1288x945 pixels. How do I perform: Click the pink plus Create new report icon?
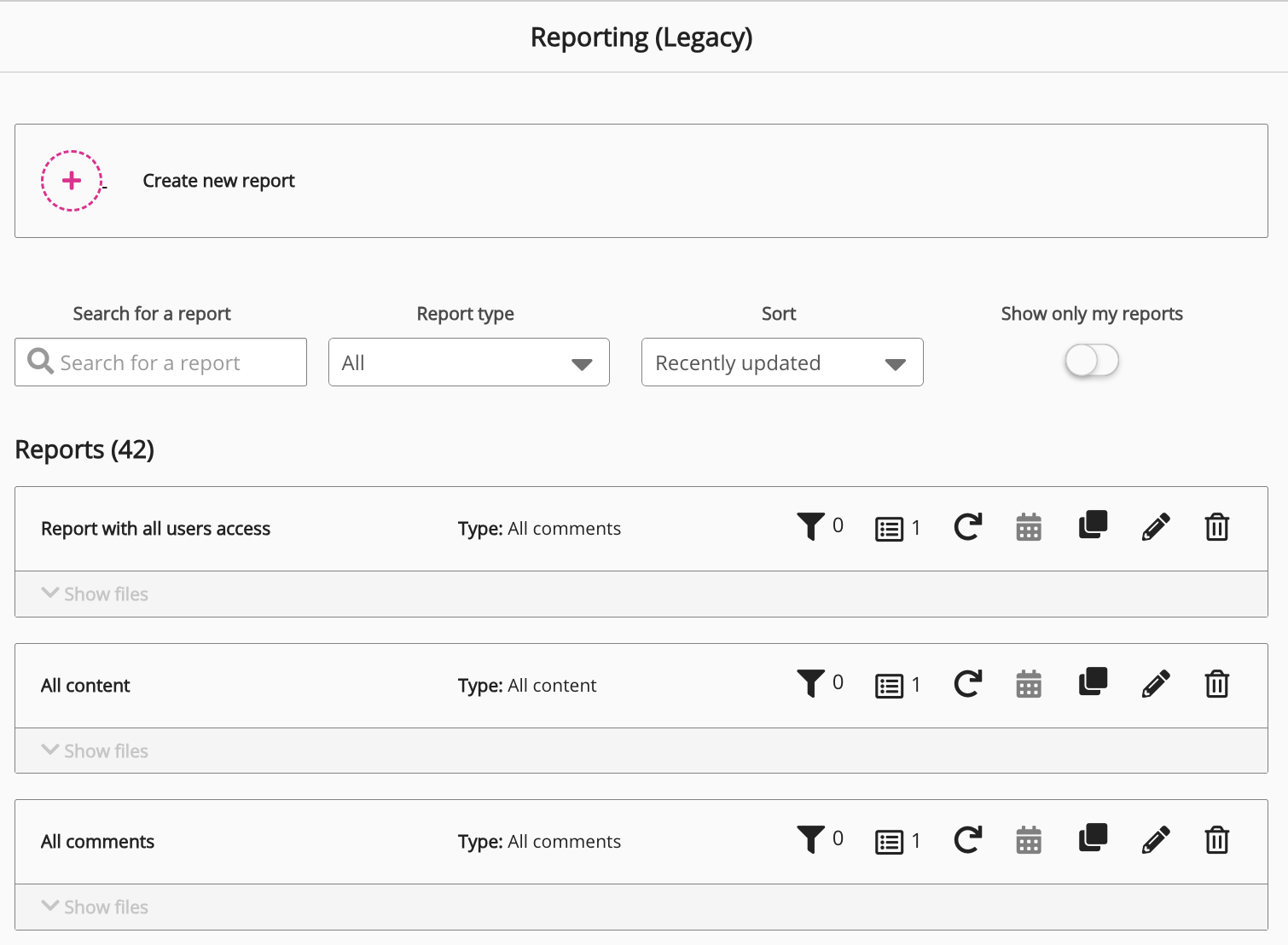point(72,181)
